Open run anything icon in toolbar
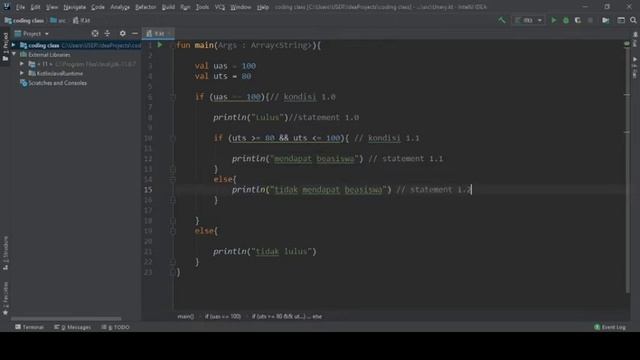 tap(606, 20)
